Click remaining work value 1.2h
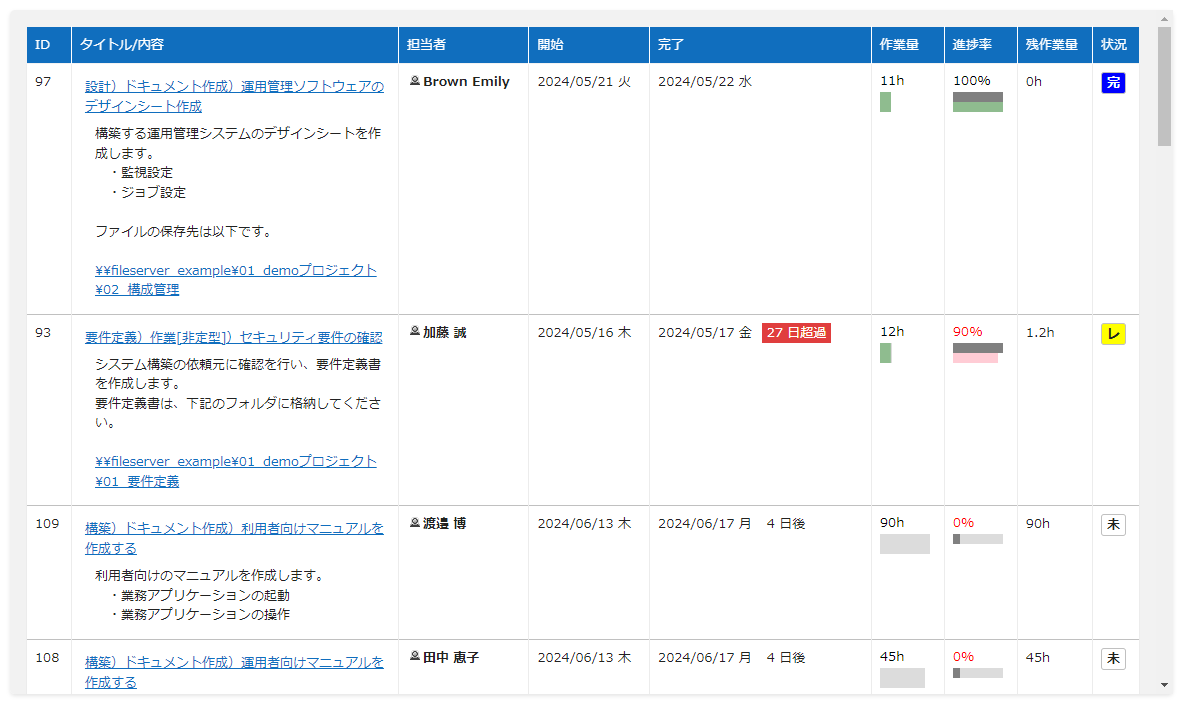Viewport: 1184px width, 704px height. pyautogui.click(x=1040, y=332)
